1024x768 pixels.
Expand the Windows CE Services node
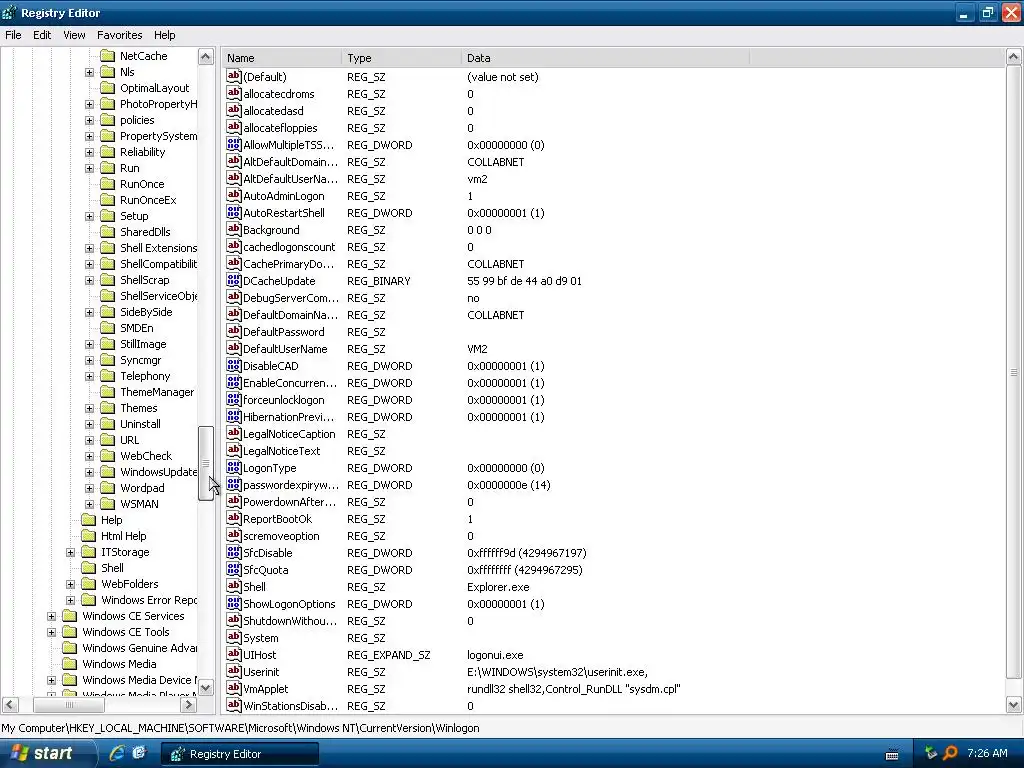coord(52,616)
